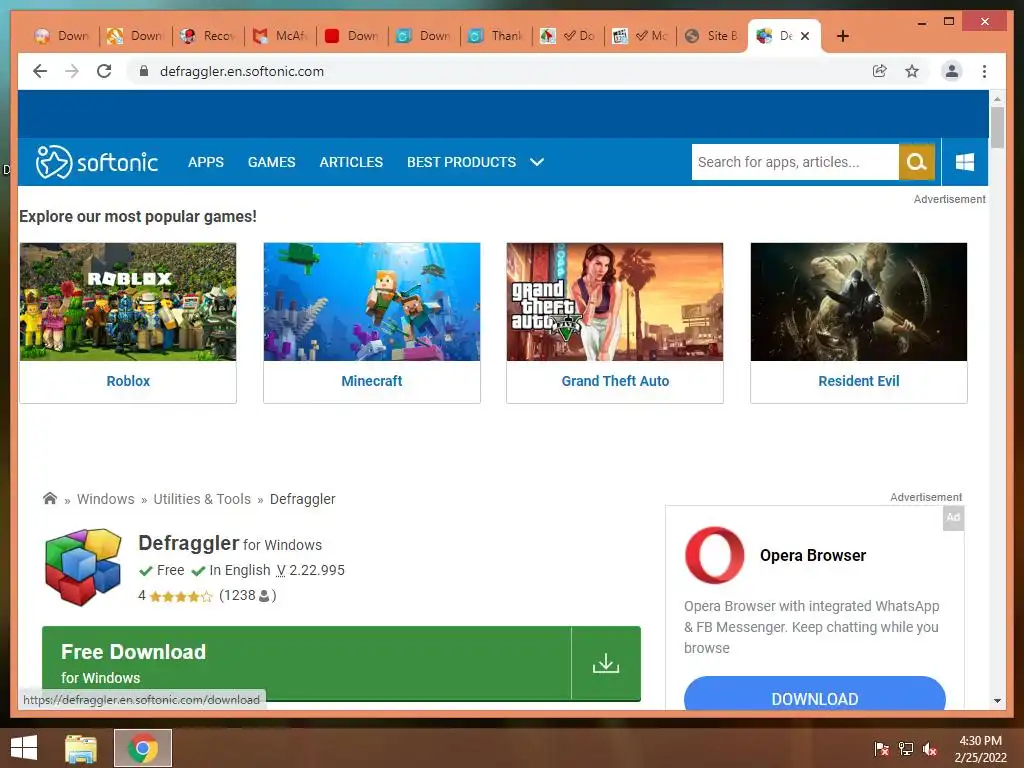Viewport: 1024px width, 768px height.
Task: Reload the page with refresh icon
Action: pyautogui.click(x=104, y=71)
